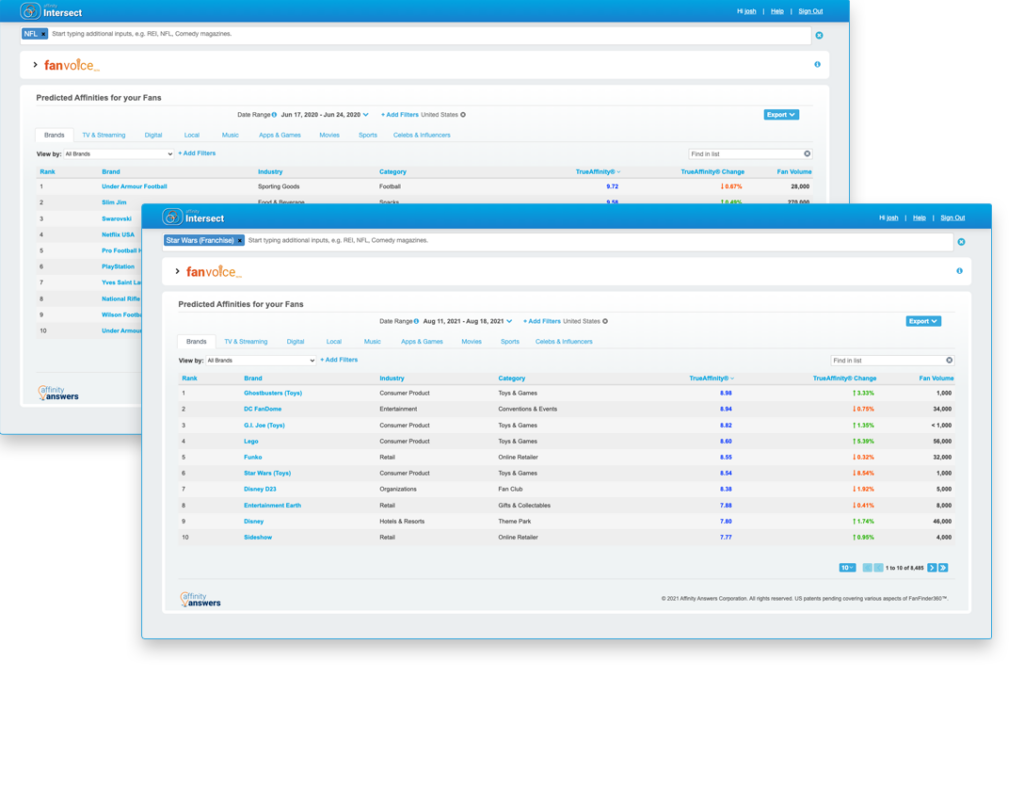The image size is (1024, 789).
Task: Open Apps & Games tab in front window
Action: click(422, 342)
